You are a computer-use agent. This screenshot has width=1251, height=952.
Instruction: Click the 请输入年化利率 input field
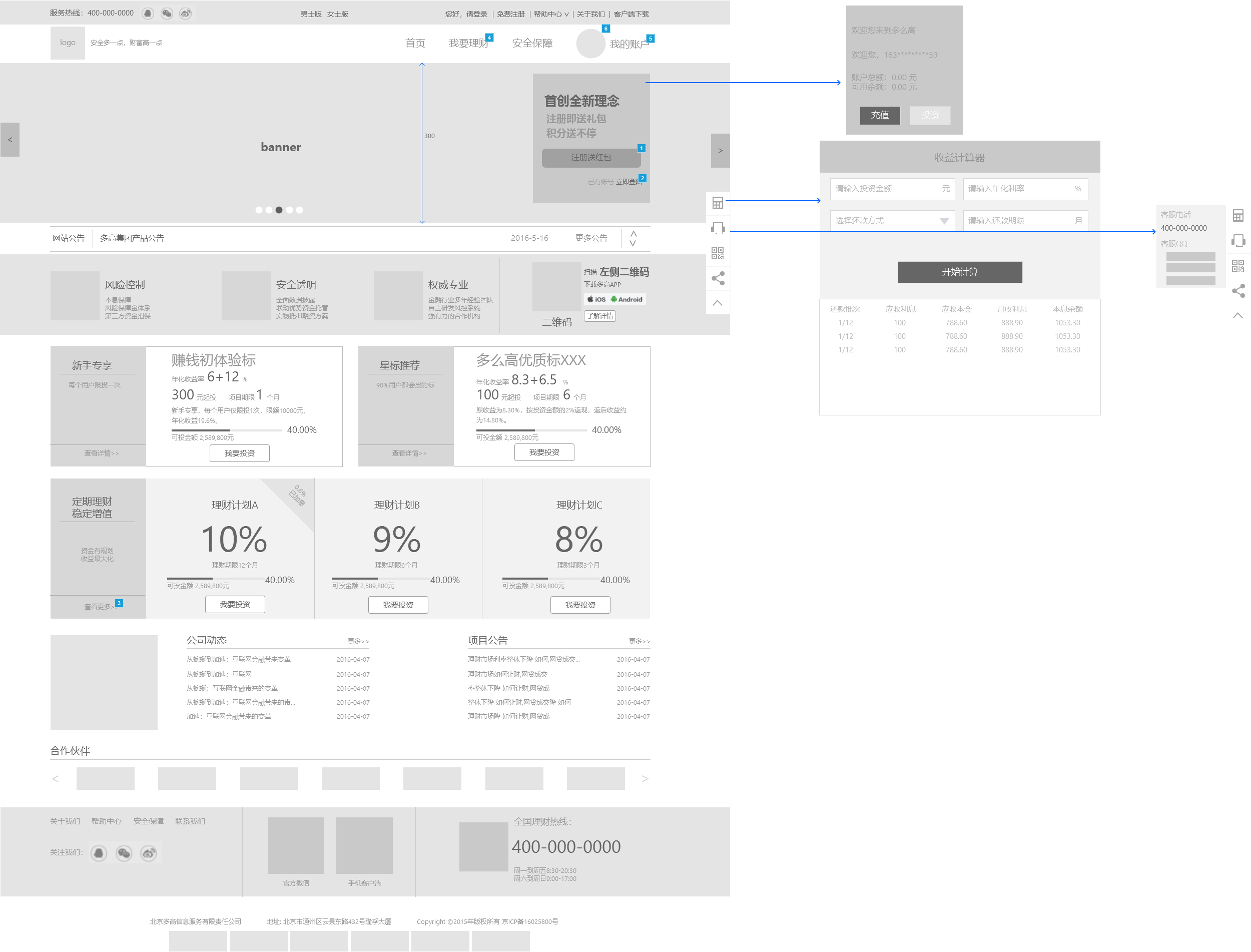click(1025, 189)
